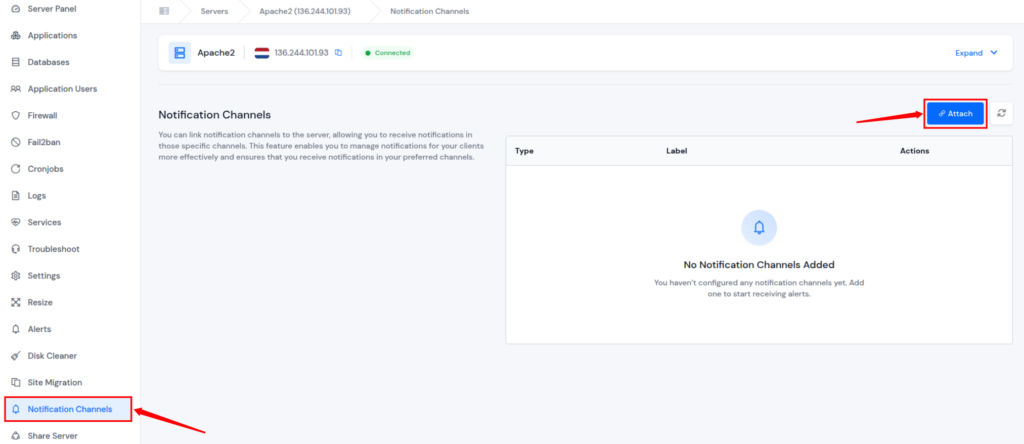
Task: Click the Applications cubes icon
Action: [16, 35]
